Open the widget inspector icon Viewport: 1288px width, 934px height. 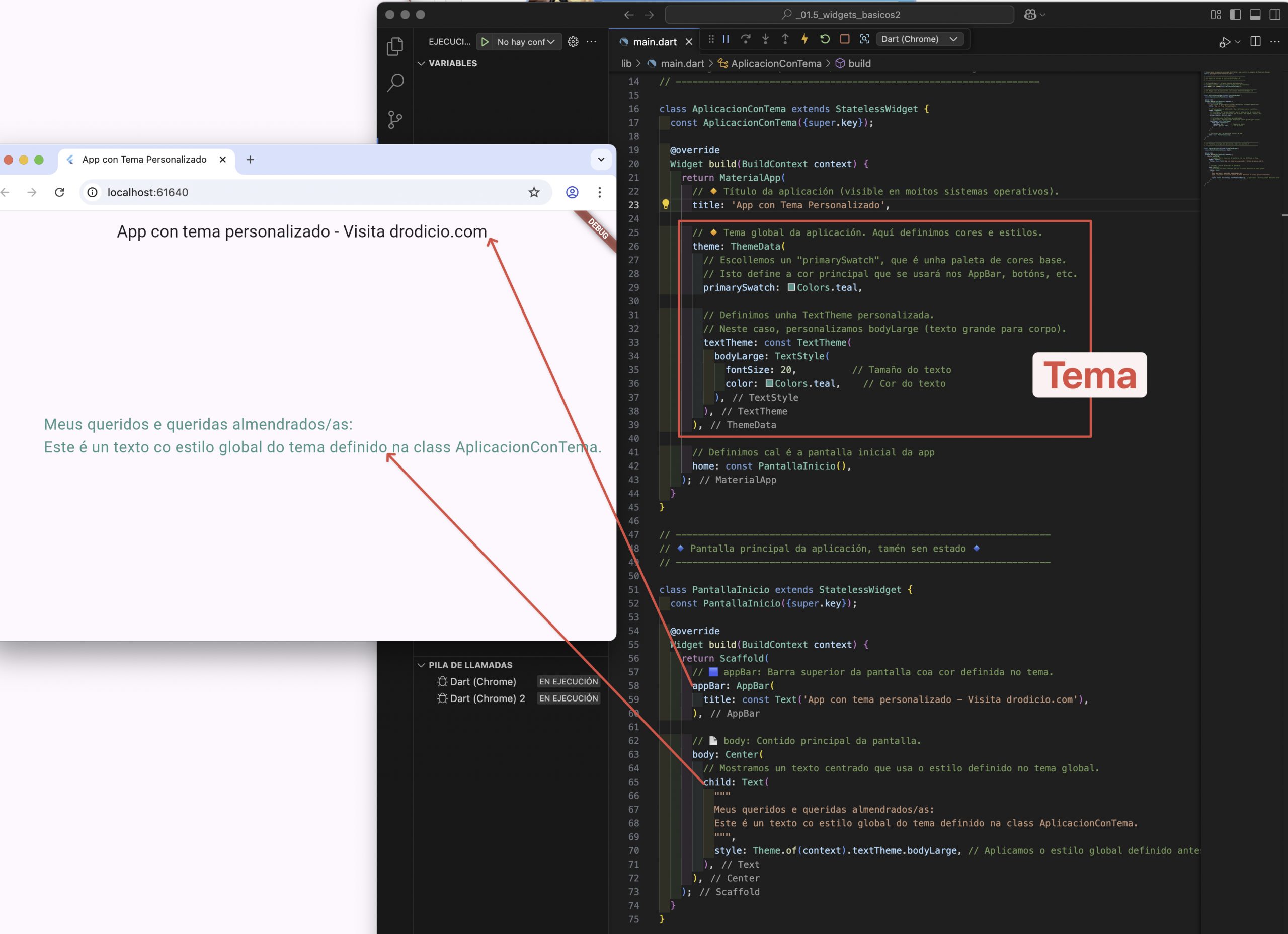tap(864, 39)
